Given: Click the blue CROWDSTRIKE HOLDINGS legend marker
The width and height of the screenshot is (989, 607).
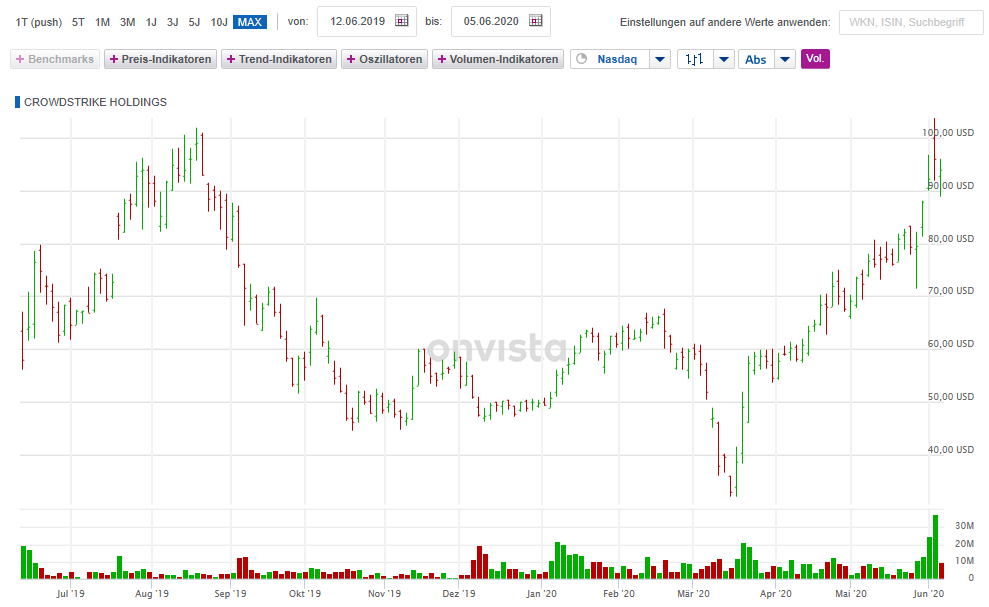Looking at the screenshot, I should [18, 102].
